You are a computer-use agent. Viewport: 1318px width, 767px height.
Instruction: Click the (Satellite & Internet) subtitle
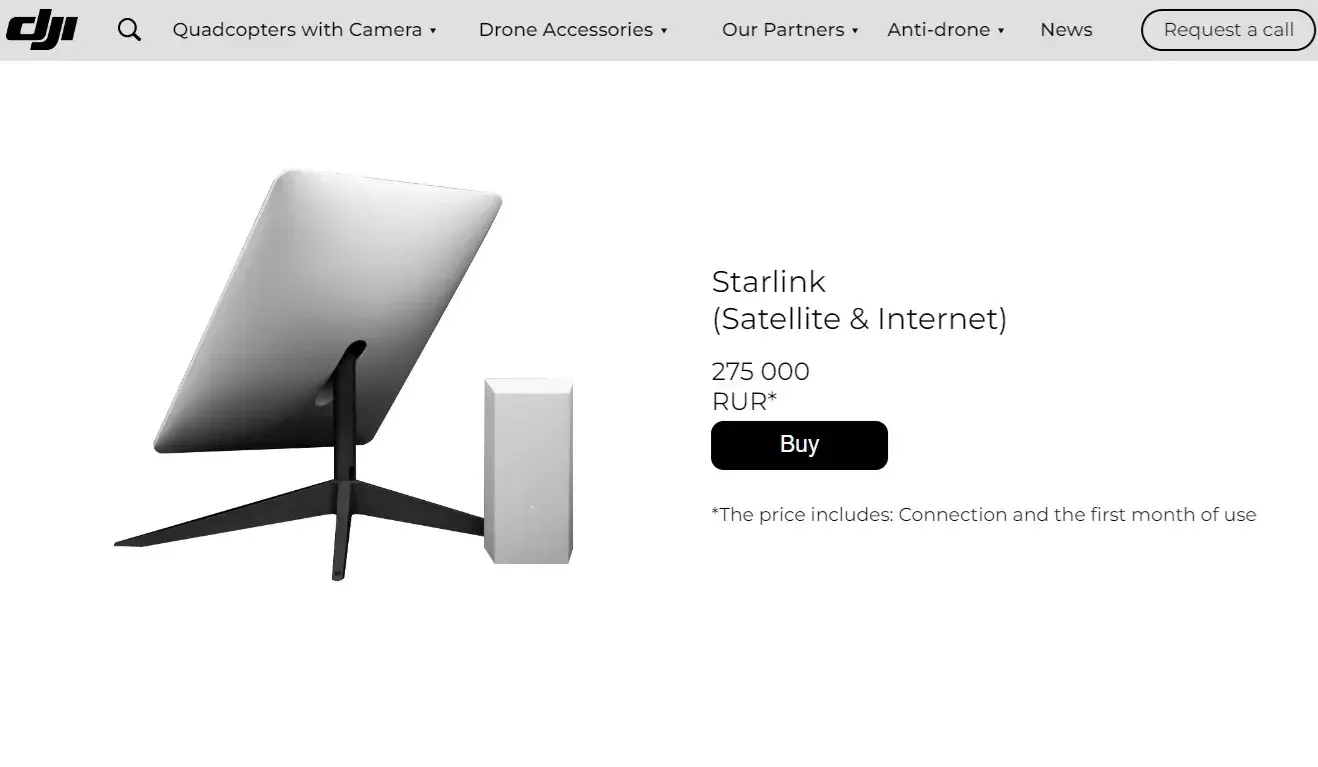coord(859,319)
